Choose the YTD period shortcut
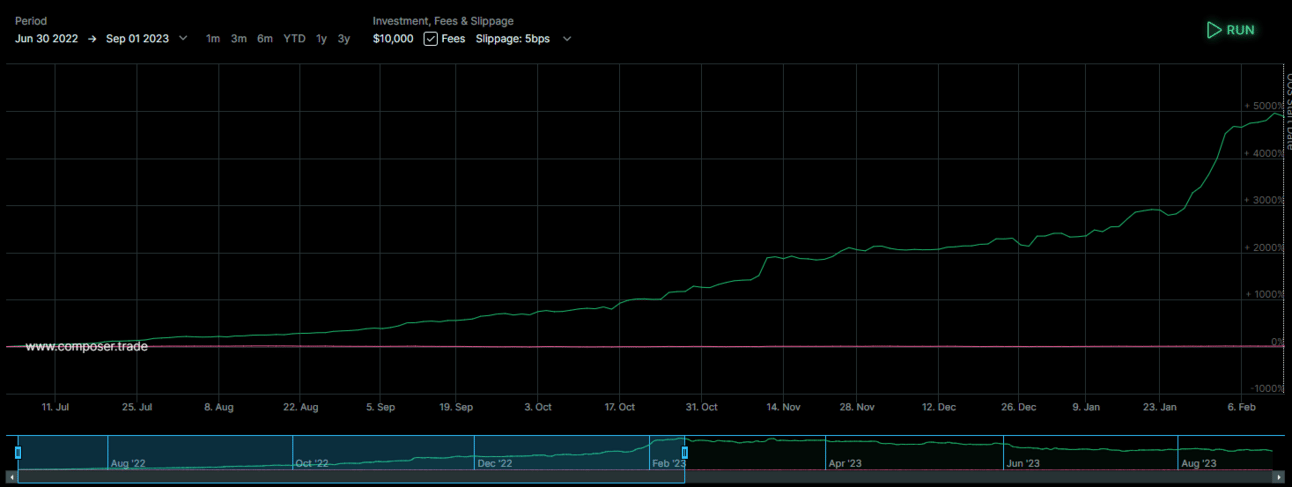The image size is (1292, 487). pos(294,39)
